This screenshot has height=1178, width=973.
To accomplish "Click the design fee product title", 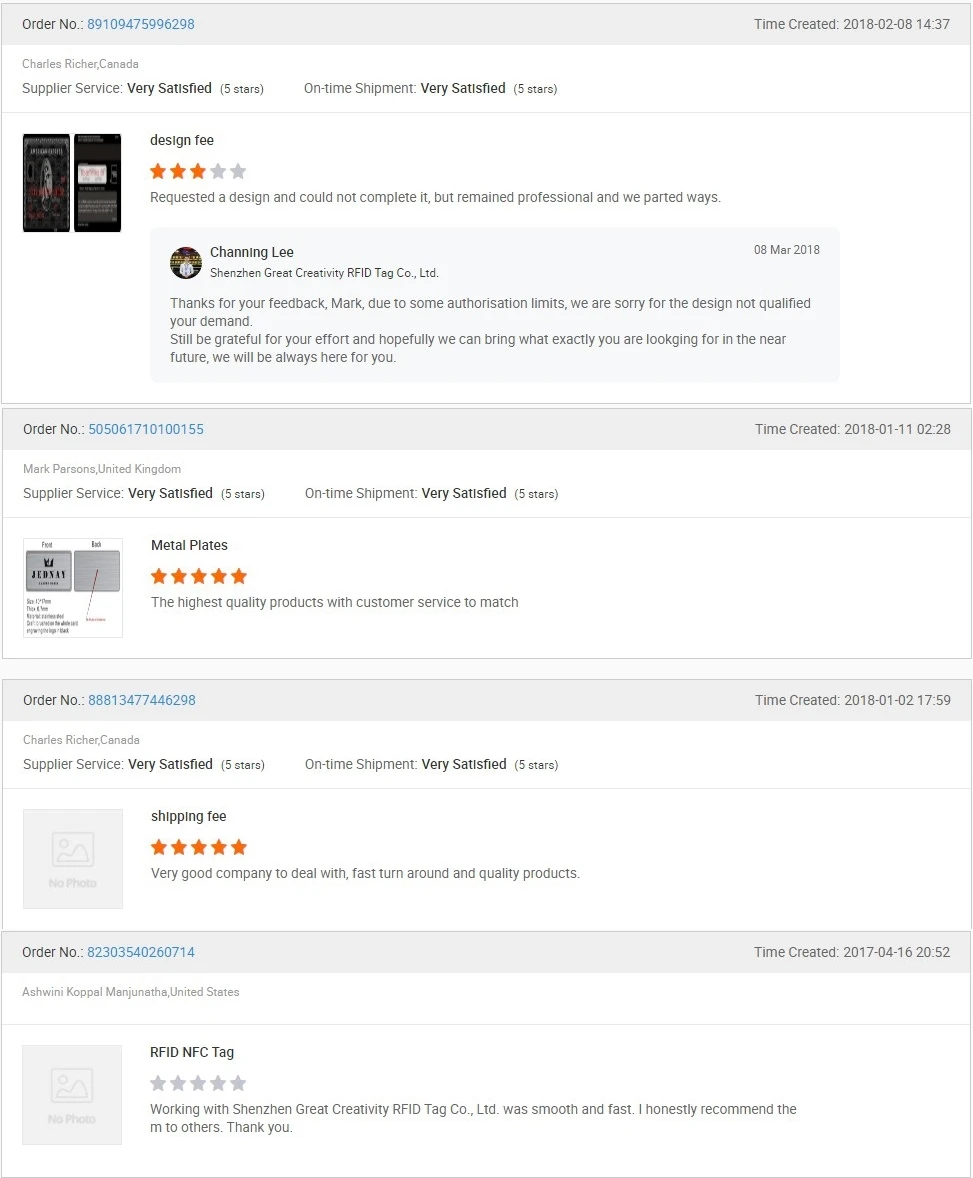I will (182, 140).
